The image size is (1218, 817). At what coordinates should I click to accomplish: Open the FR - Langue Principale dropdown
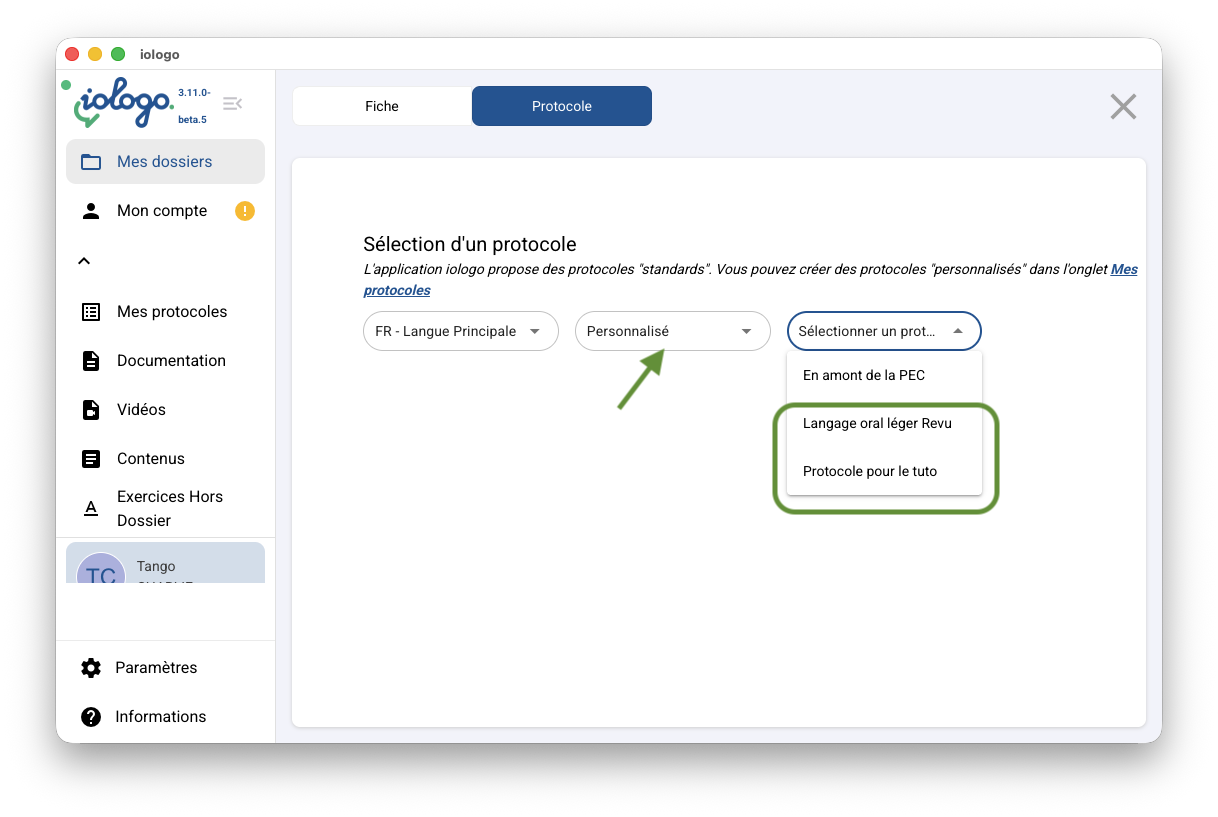point(460,331)
